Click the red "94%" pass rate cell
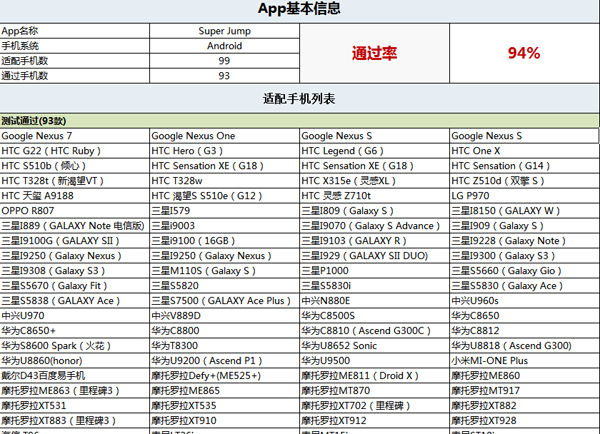The width and height of the screenshot is (600, 434). click(524, 53)
